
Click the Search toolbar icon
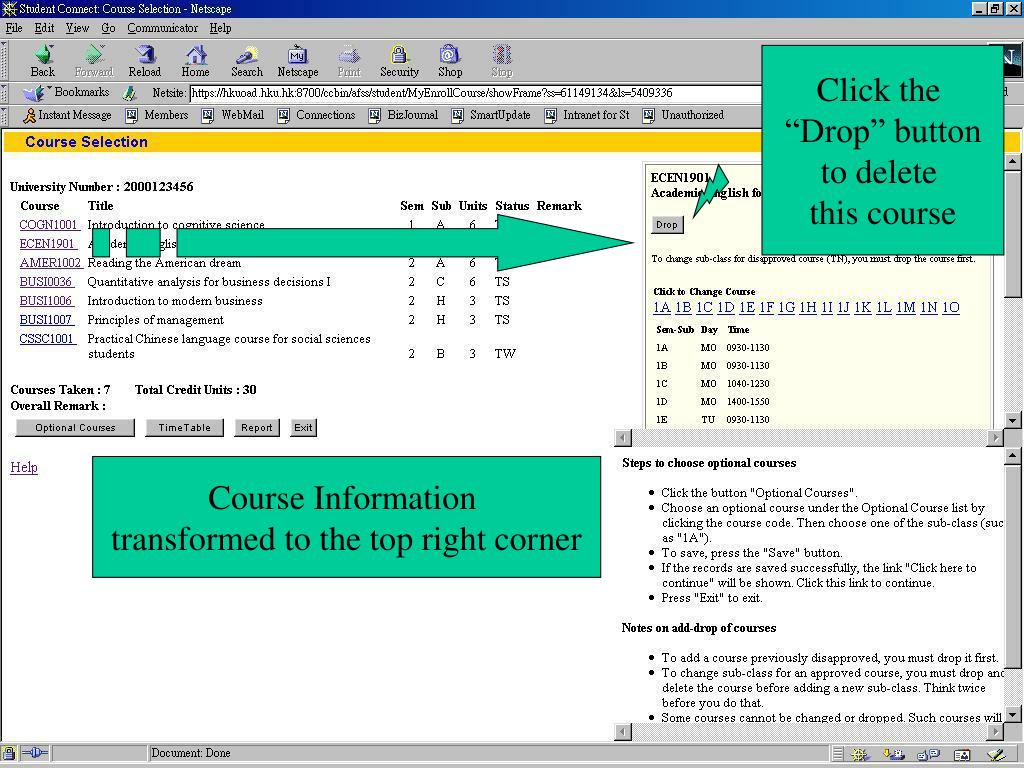[246, 61]
